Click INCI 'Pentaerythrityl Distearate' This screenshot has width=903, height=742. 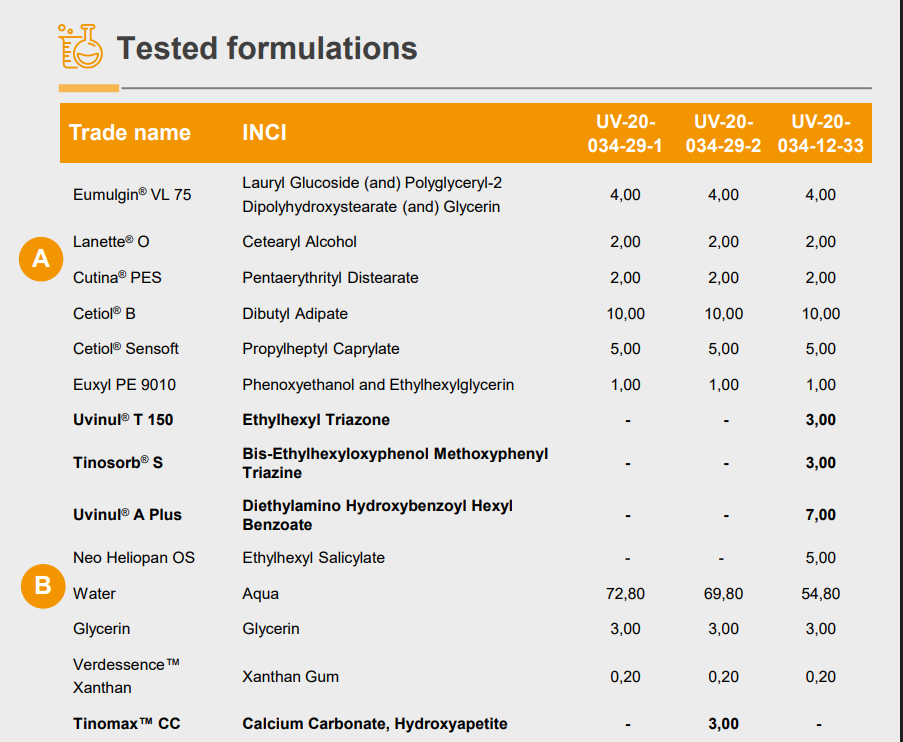tap(330, 277)
